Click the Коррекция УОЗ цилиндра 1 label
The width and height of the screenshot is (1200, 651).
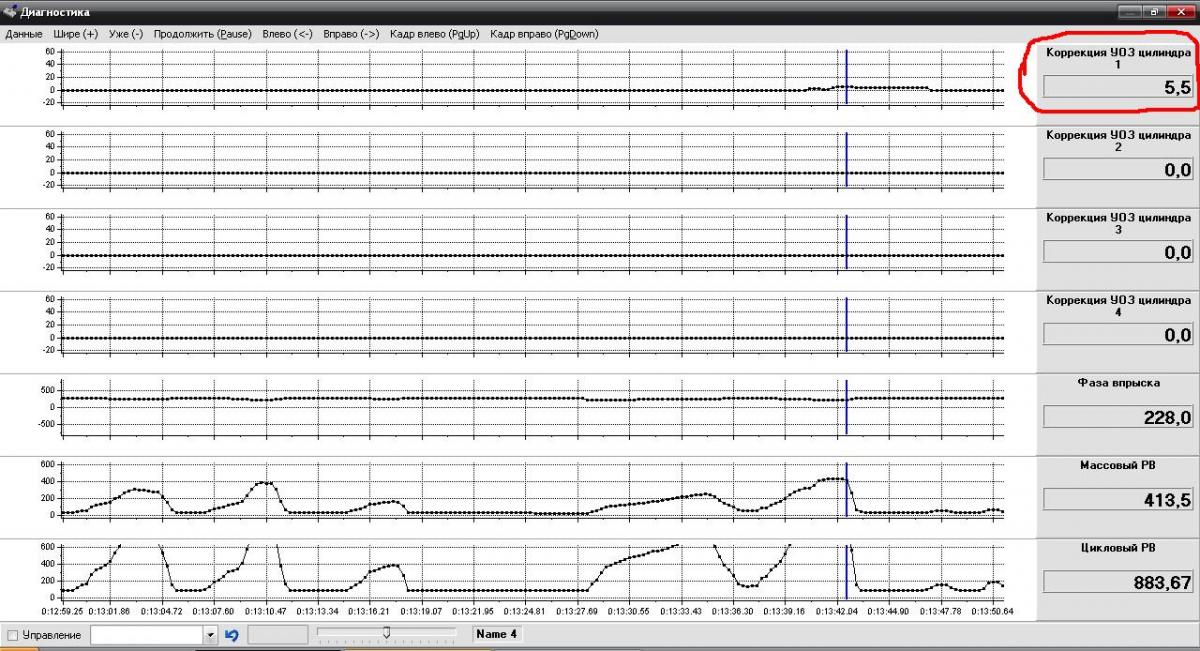pos(1118,58)
